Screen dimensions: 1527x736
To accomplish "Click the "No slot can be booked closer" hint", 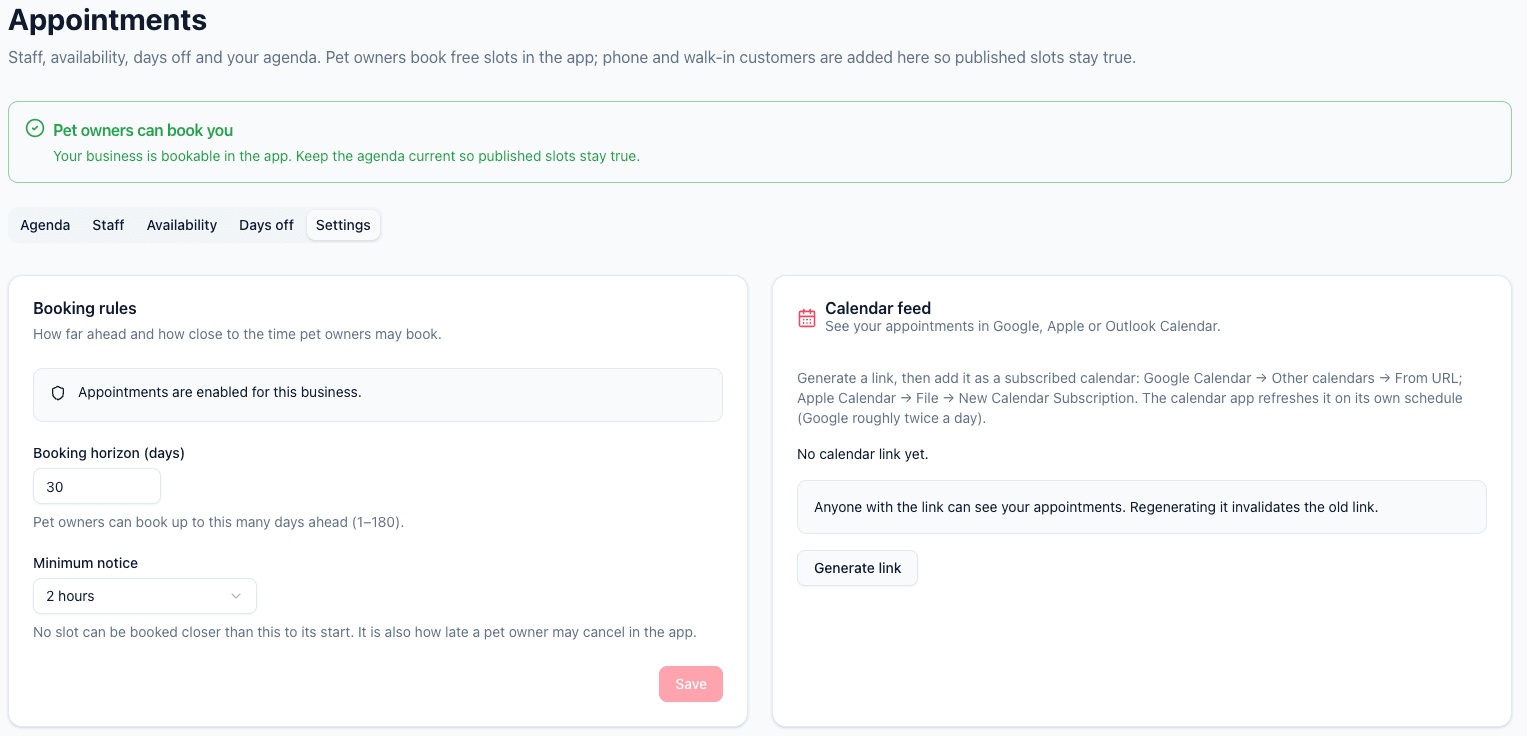I will tap(365, 632).
